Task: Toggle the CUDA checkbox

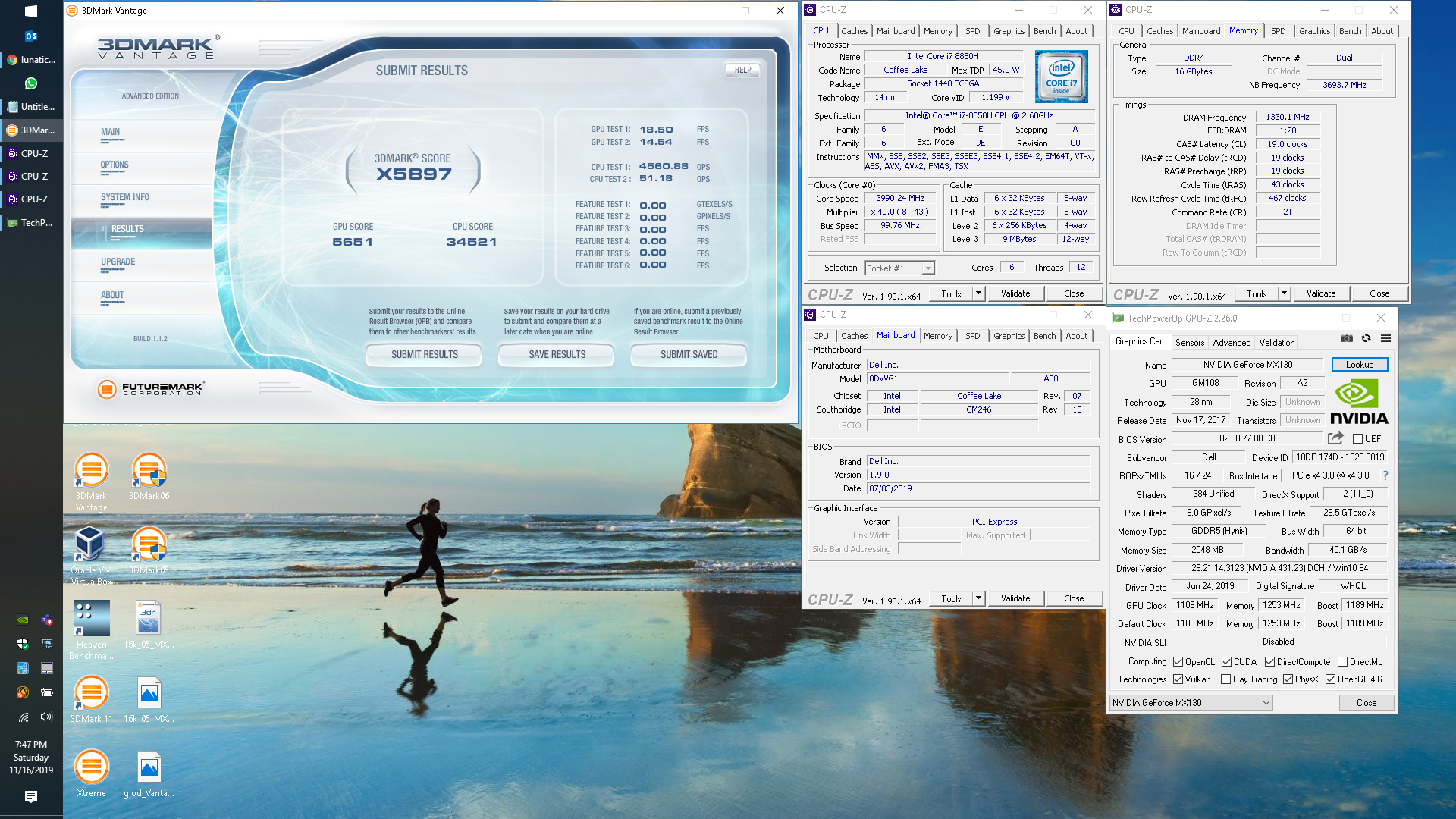Action: tap(1226, 662)
